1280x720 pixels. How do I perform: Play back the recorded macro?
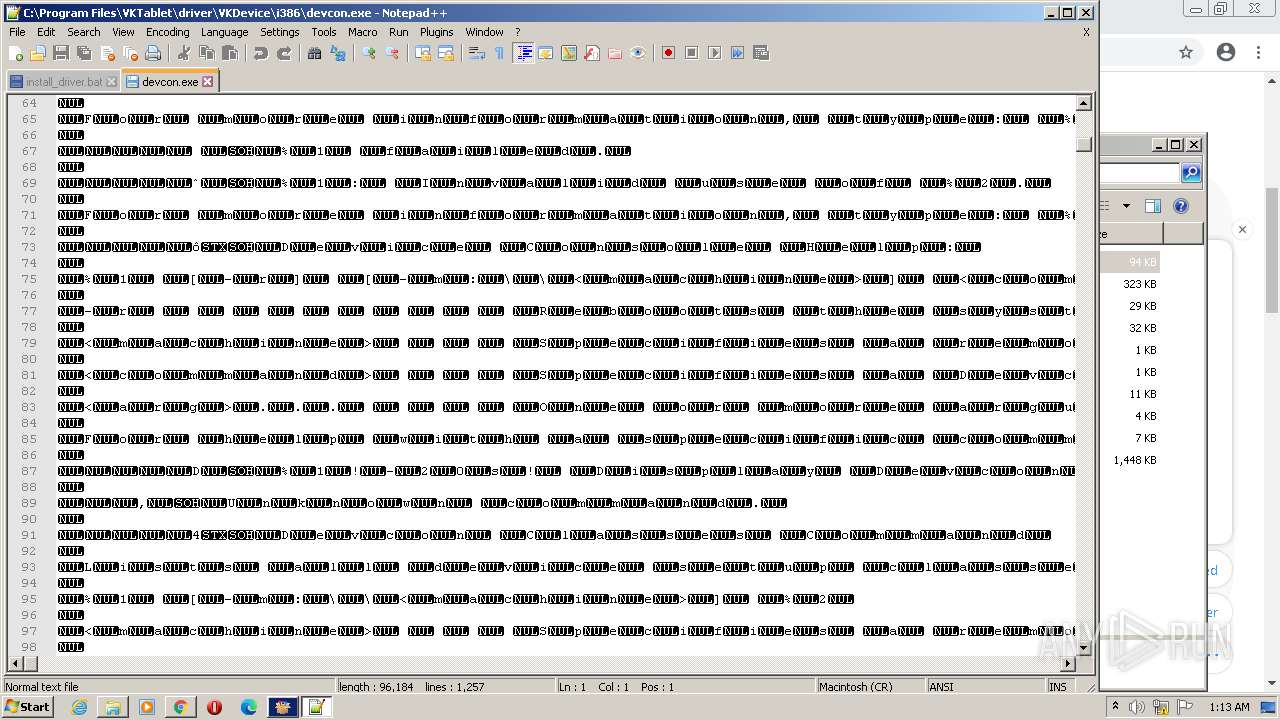click(x=714, y=53)
